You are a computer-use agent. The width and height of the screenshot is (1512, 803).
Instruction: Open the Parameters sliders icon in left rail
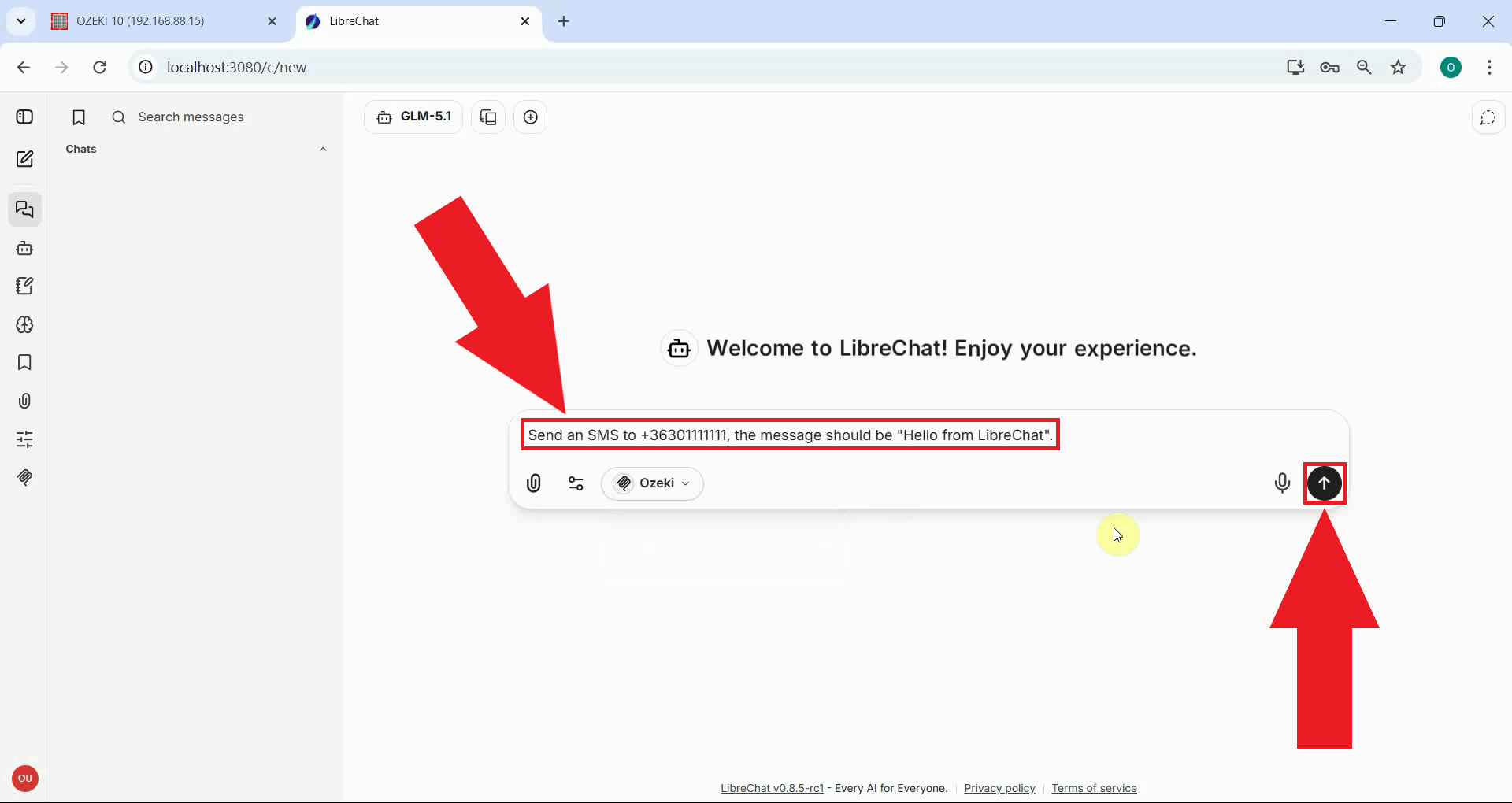pos(24,439)
